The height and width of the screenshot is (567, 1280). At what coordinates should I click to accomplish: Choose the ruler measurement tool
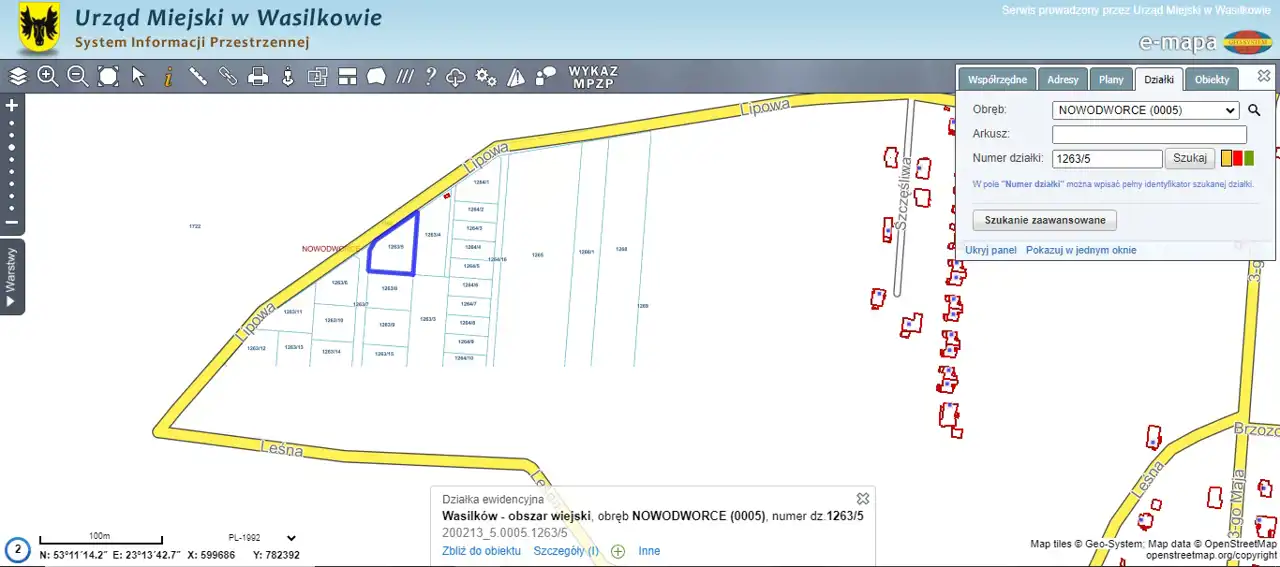click(x=198, y=76)
